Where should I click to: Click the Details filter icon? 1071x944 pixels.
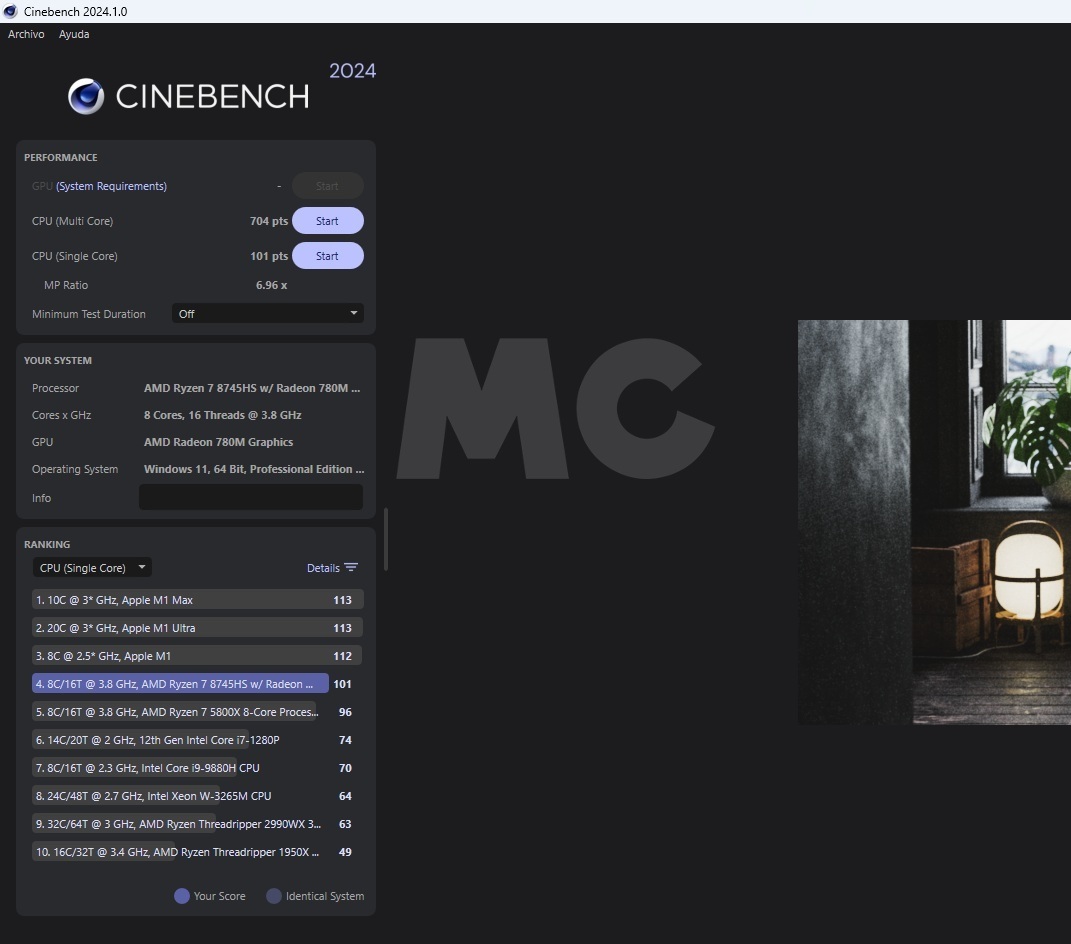point(351,568)
